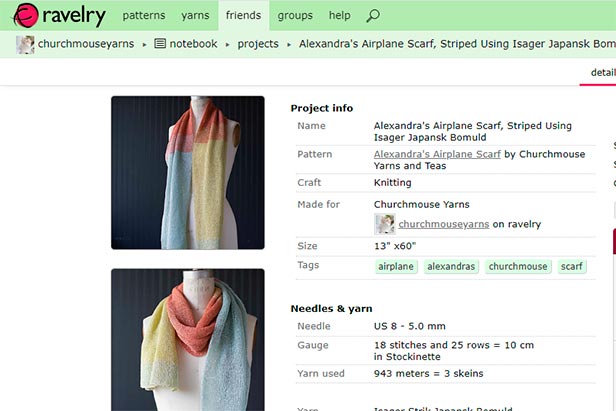Open the first scarf photo
The width and height of the screenshot is (616, 411).
click(x=188, y=172)
